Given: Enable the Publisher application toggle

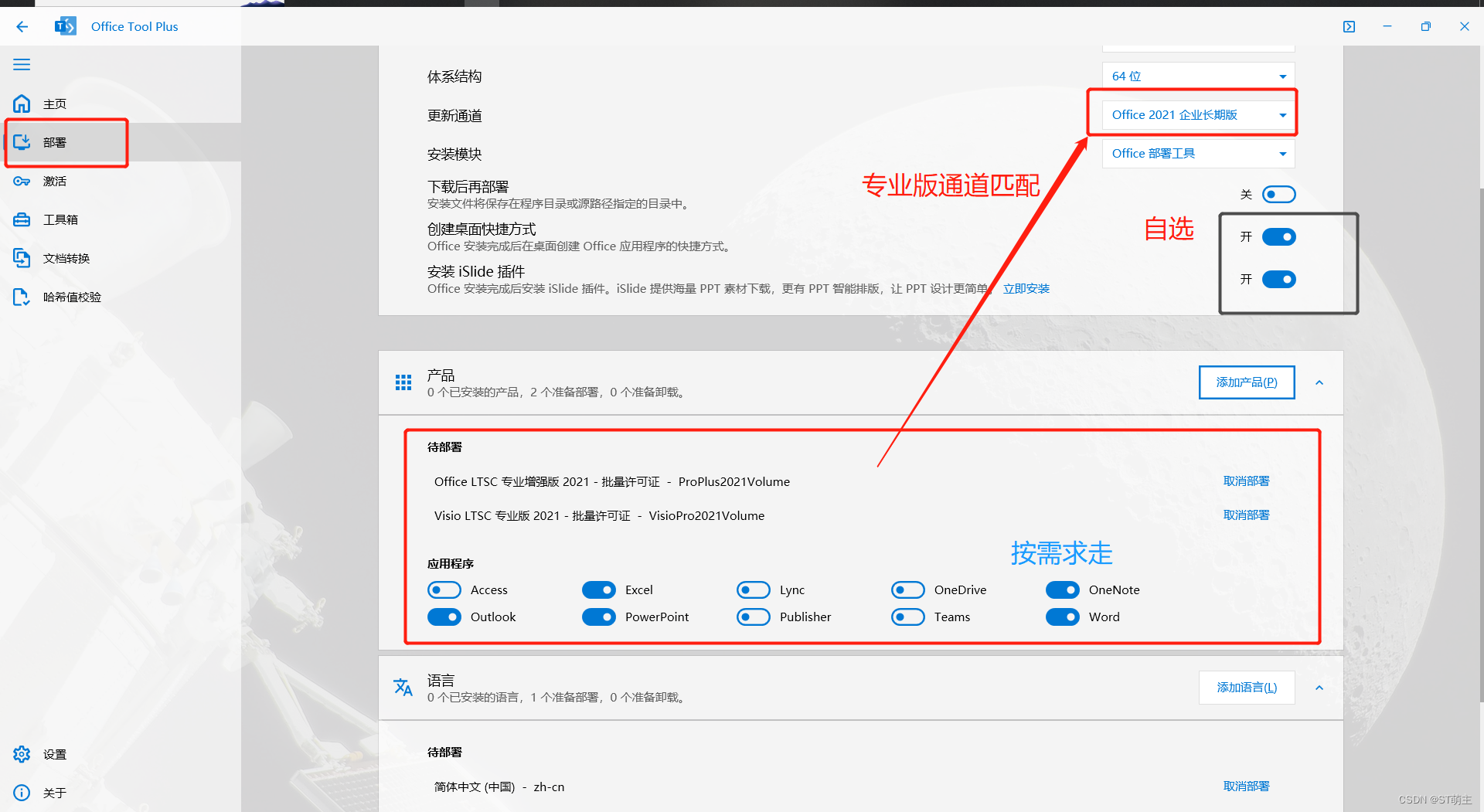Looking at the screenshot, I should tap(754, 617).
